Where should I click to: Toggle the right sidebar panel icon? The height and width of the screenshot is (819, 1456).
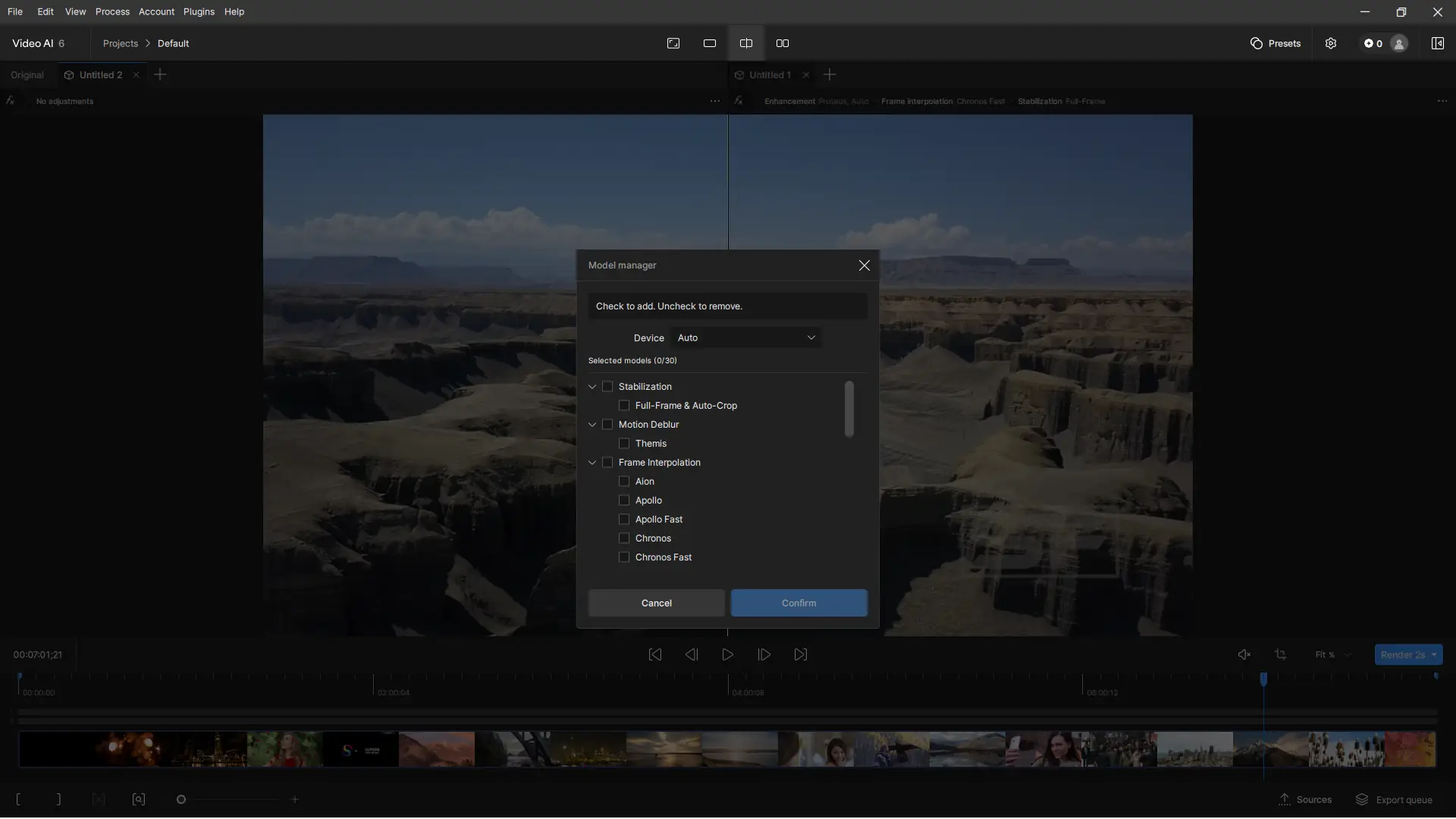tap(1437, 43)
